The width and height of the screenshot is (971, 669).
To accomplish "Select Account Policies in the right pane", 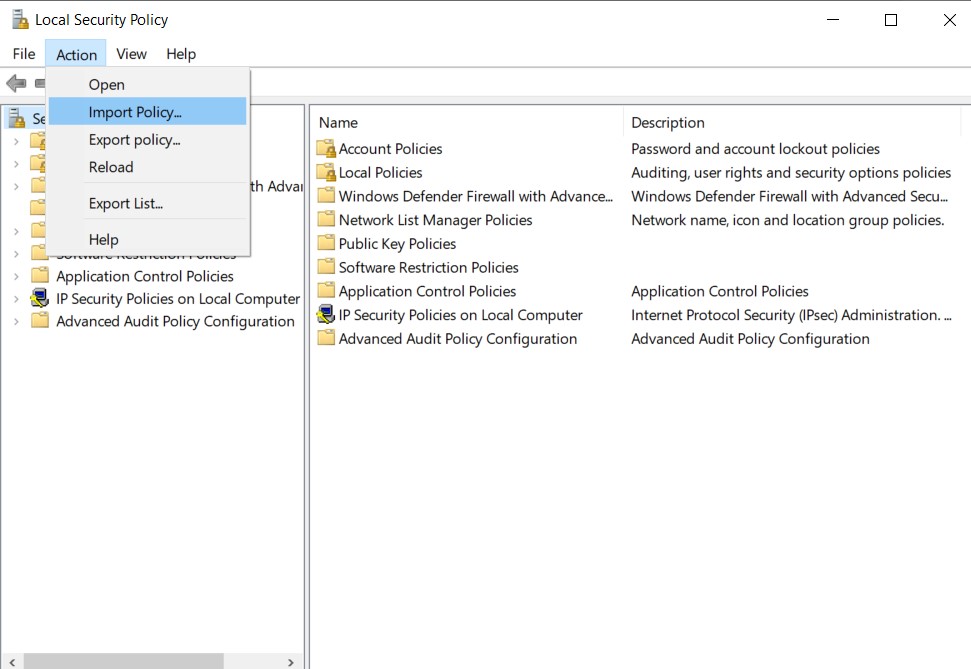I will pyautogui.click(x=390, y=149).
